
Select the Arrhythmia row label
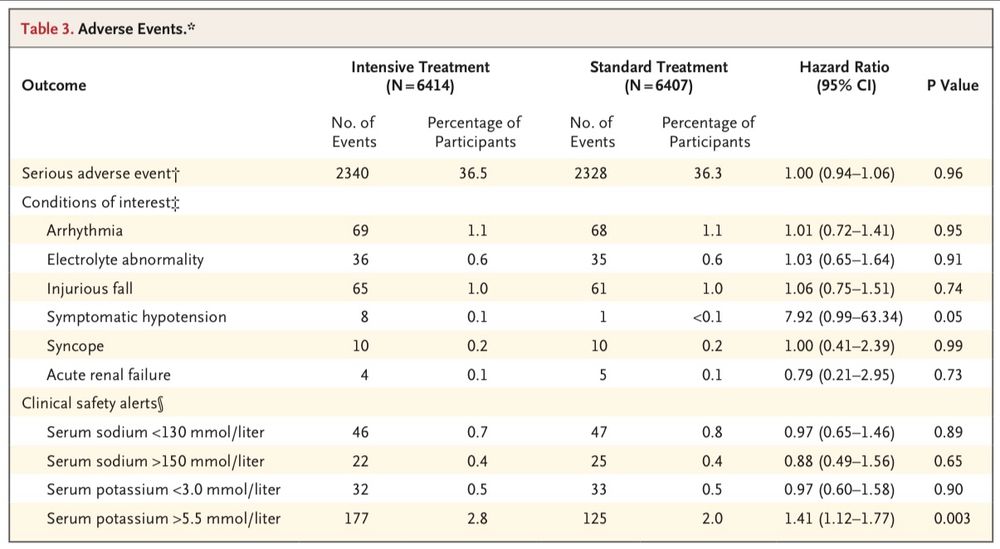84,231
